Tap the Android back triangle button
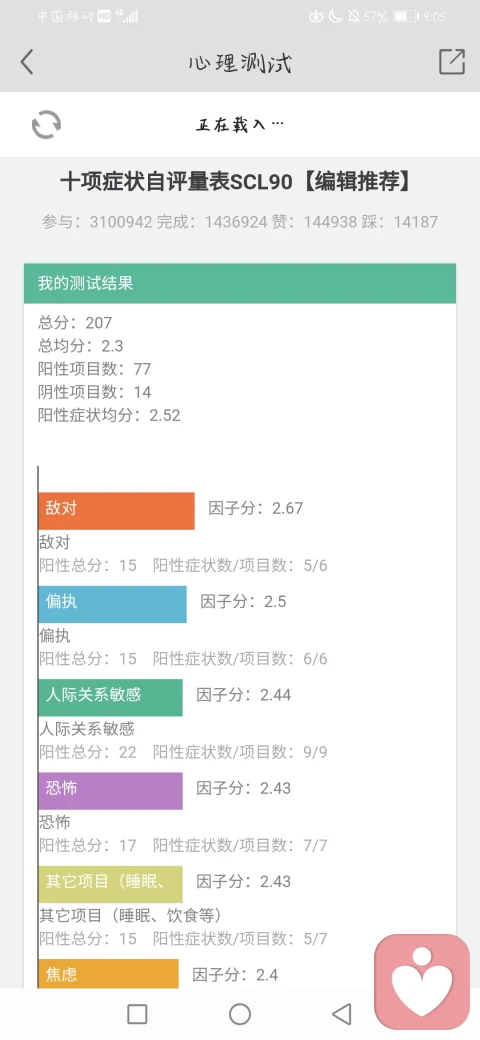Image resolution: width=480 pixels, height=1040 pixels. click(341, 1013)
